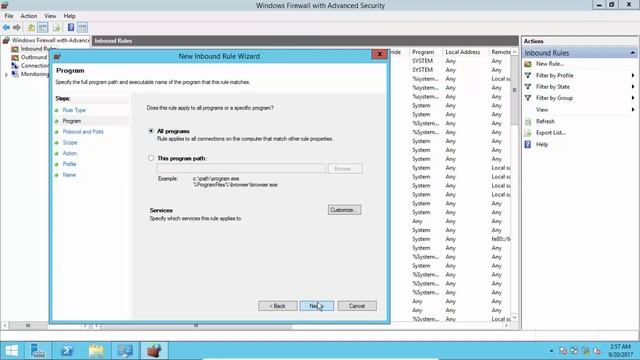Click the Monitoring tree node icon

click(15, 74)
